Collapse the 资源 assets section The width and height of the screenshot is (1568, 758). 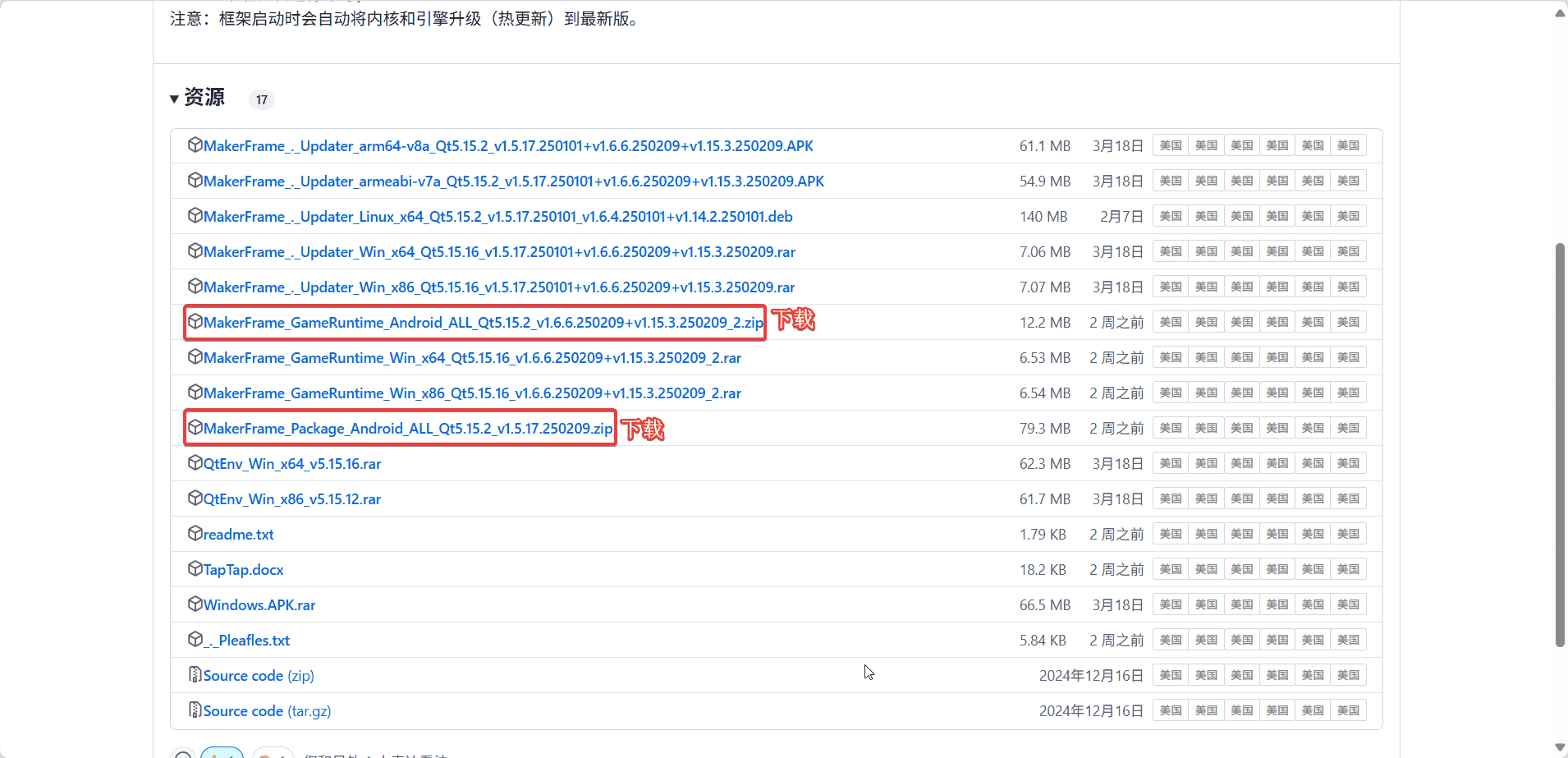click(175, 99)
